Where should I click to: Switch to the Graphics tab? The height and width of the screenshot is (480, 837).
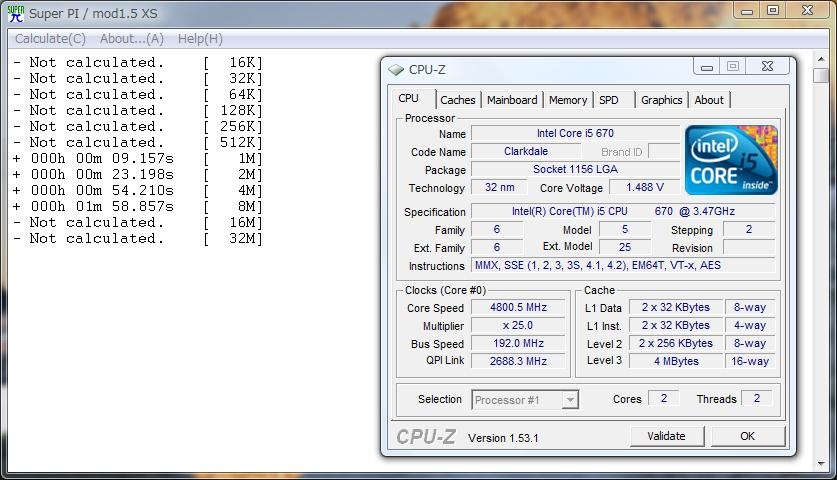click(x=661, y=100)
